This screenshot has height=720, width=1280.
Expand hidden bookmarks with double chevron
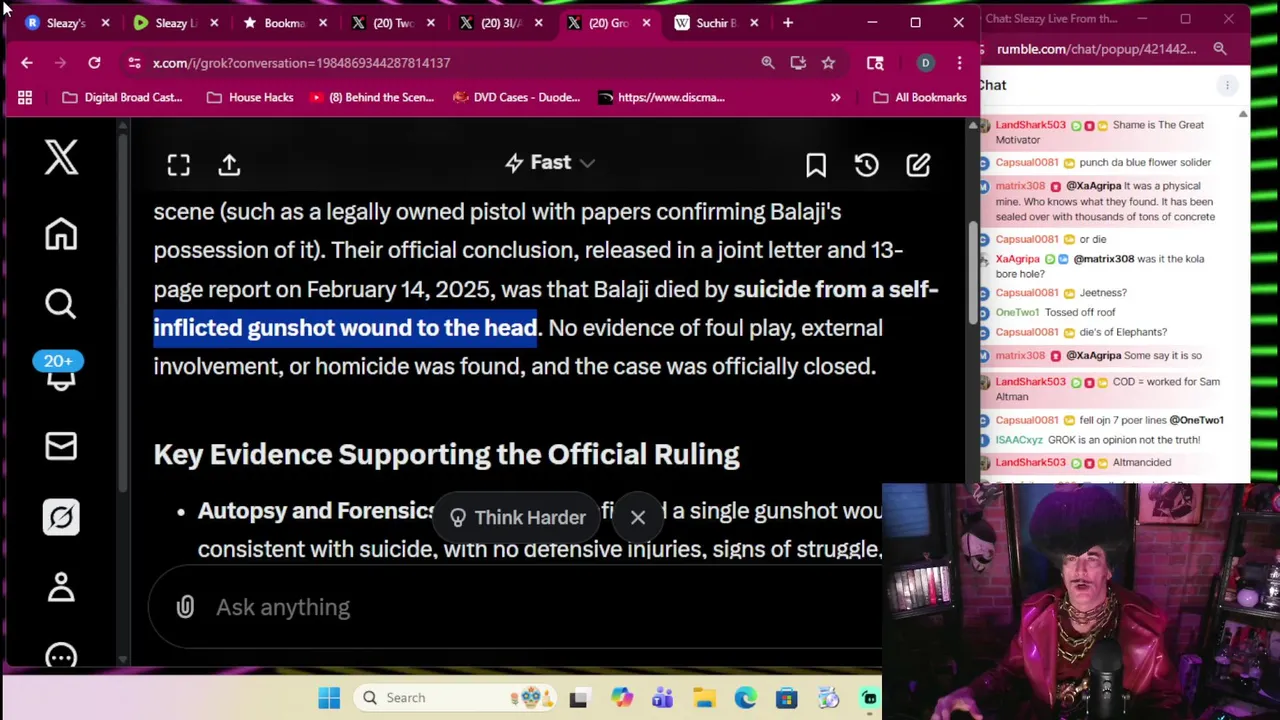tap(835, 97)
